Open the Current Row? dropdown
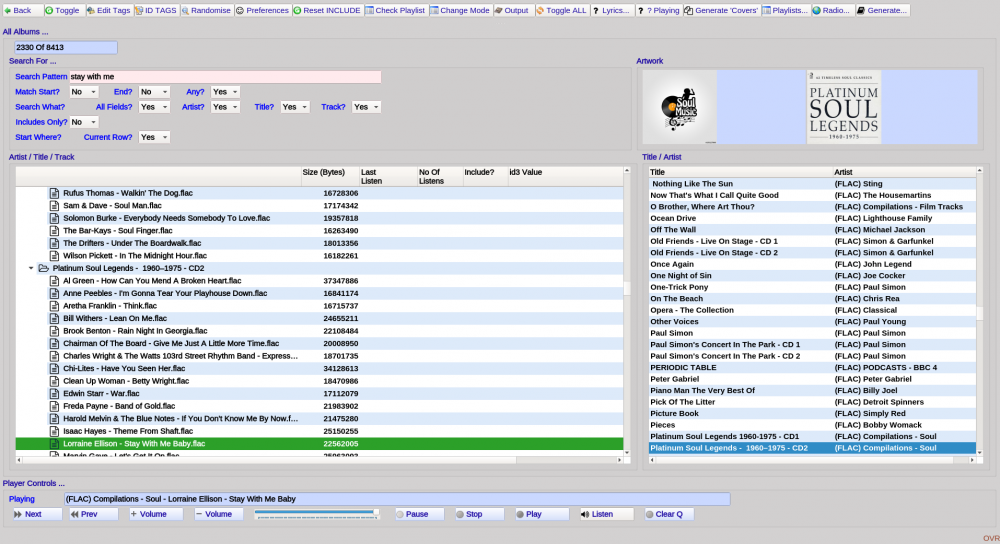The height and width of the screenshot is (544, 1000). (x=154, y=137)
